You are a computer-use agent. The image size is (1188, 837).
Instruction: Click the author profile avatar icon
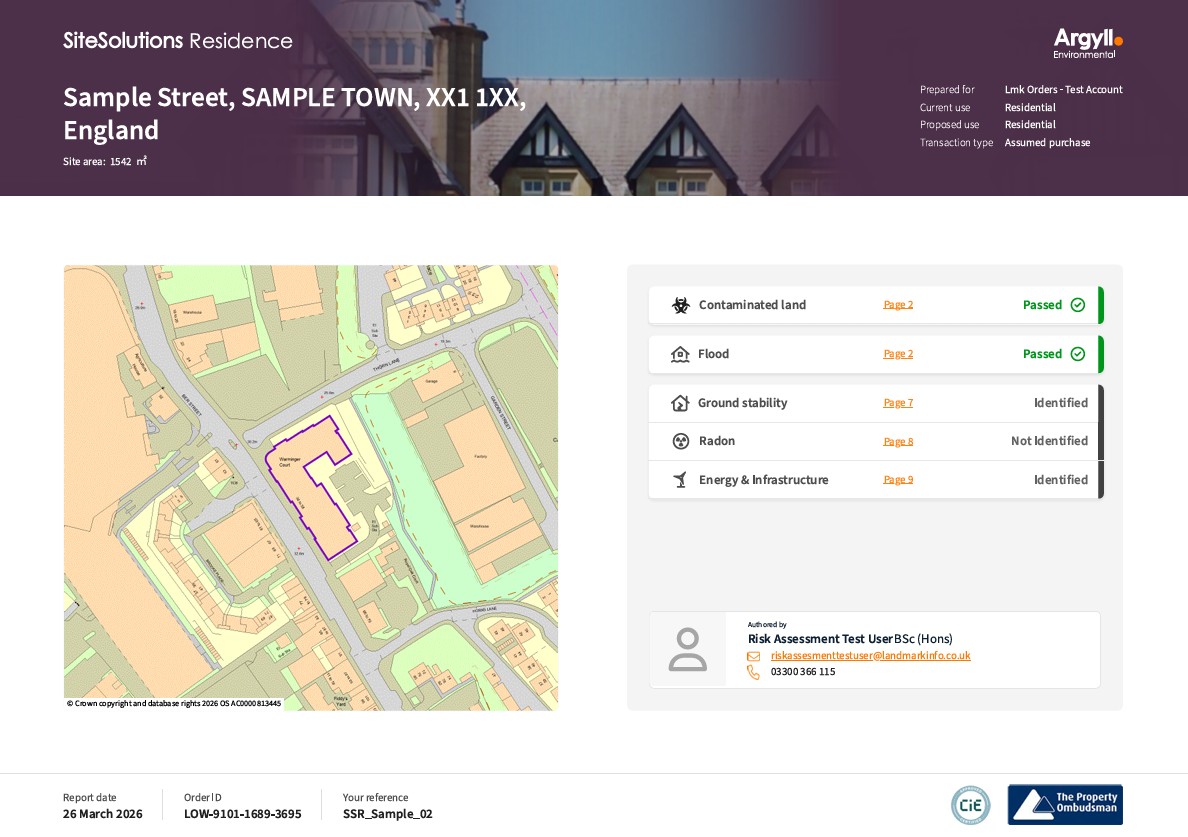click(x=688, y=650)
